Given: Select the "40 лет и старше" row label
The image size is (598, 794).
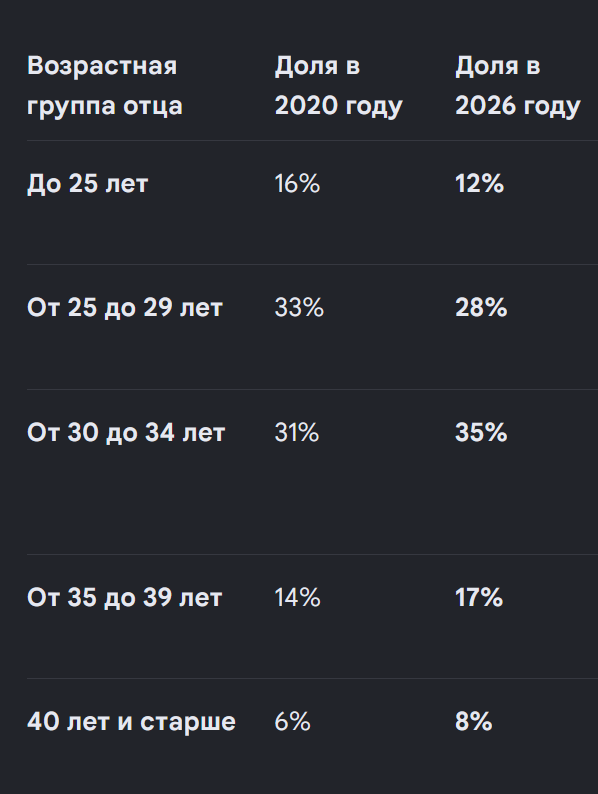Looking at the screenshot, I should click(131, 721).
